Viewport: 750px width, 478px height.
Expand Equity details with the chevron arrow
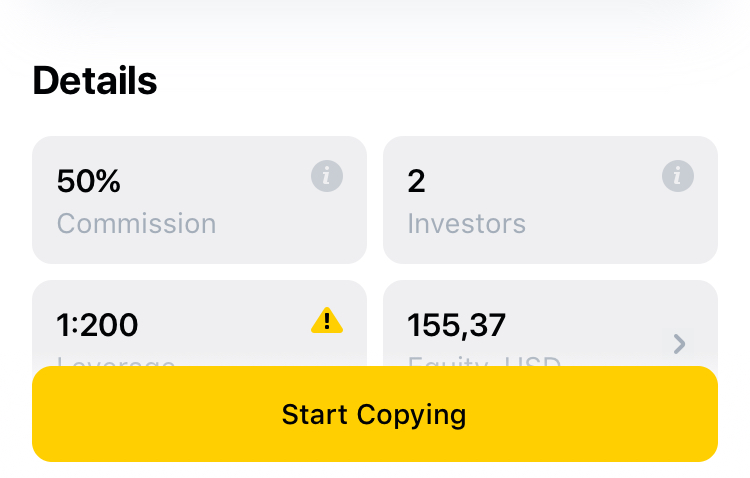click(x=679, y=344)
